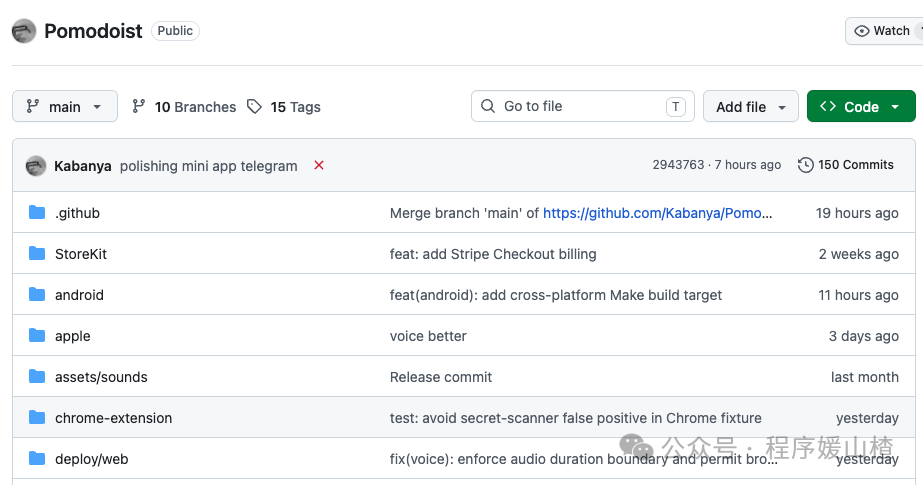Viewport: 923px width, 485px height.
Task: Open the Kabanya author link in commit bar
Action: click(82, 166)
